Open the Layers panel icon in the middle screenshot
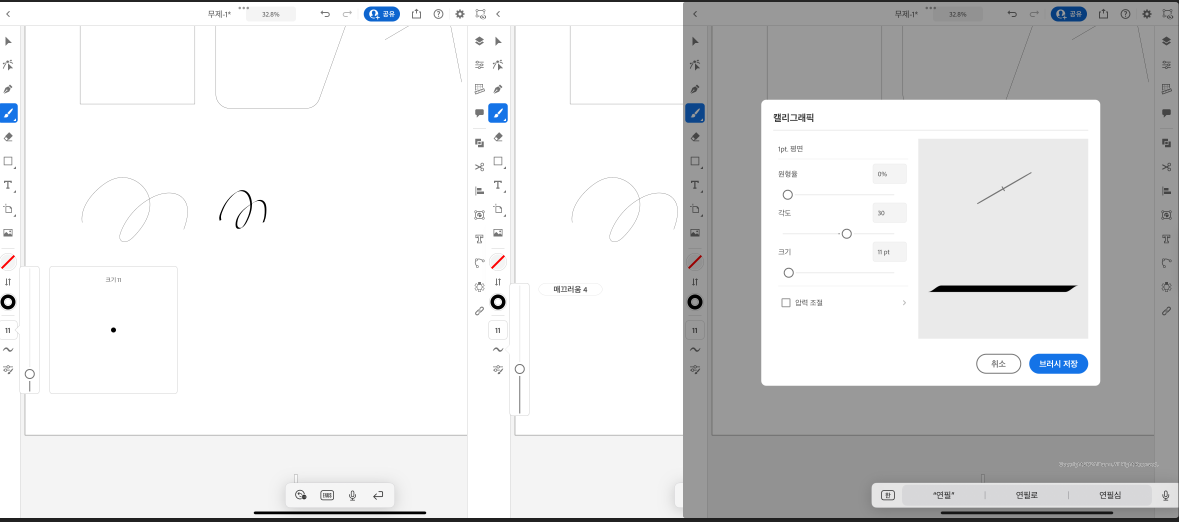The height and width of the screenshot is (522, 1179). 480,41
